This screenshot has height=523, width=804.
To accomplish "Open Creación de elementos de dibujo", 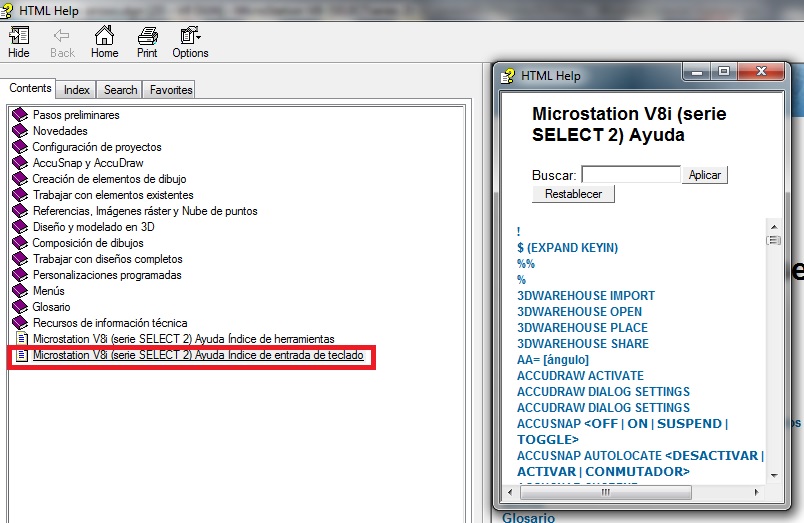I will coord(109,179).
